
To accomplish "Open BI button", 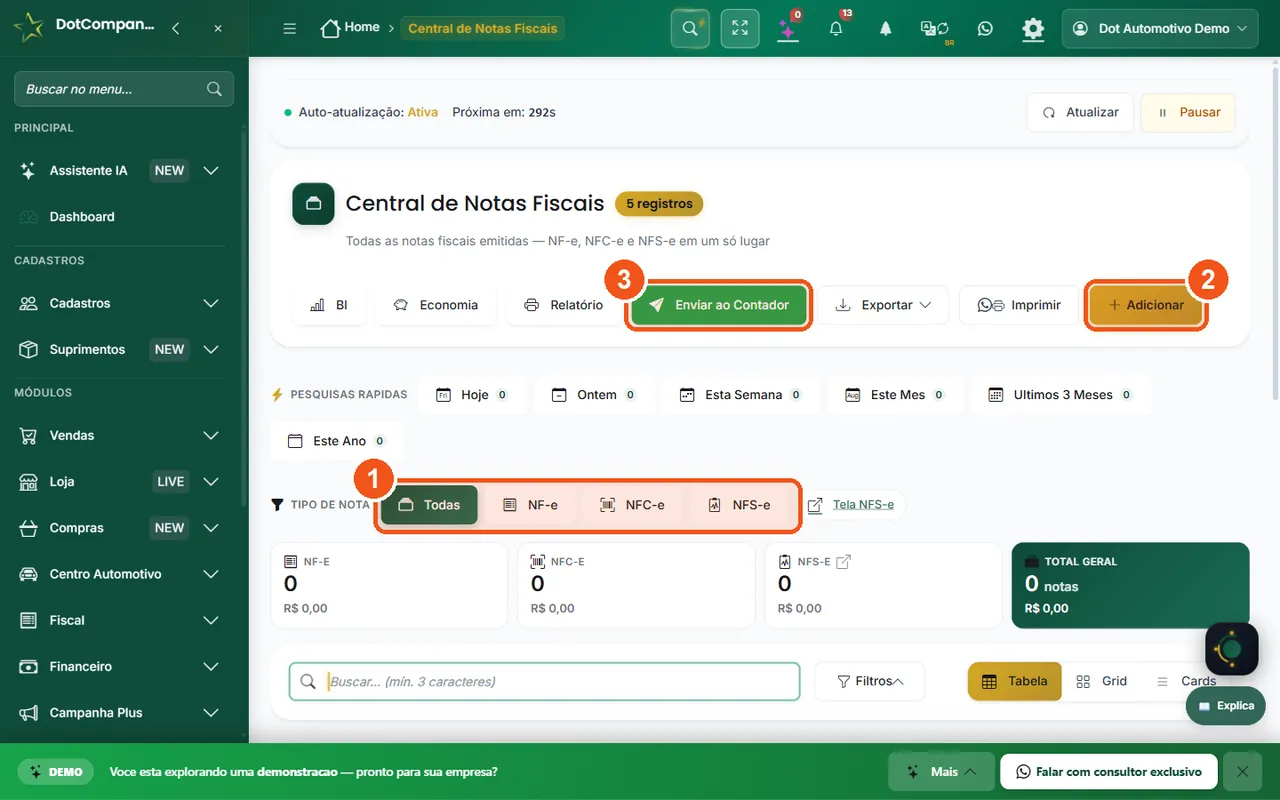I will (328, 305).
